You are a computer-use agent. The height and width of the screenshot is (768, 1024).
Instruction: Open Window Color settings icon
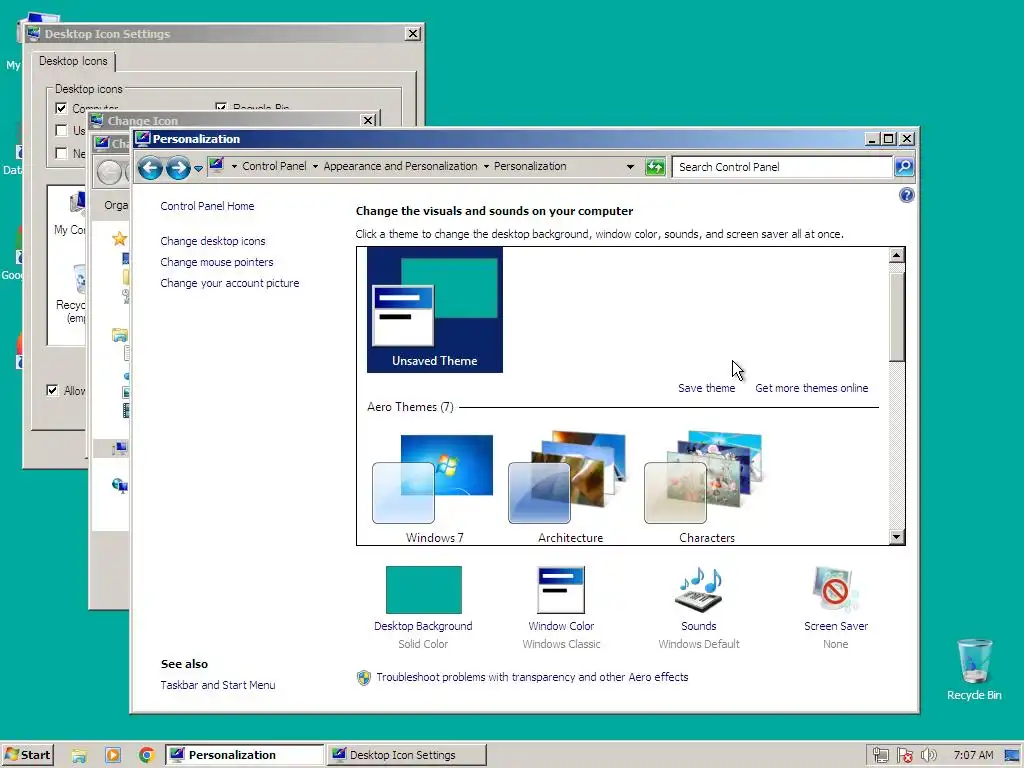click(x=561, y=590)
